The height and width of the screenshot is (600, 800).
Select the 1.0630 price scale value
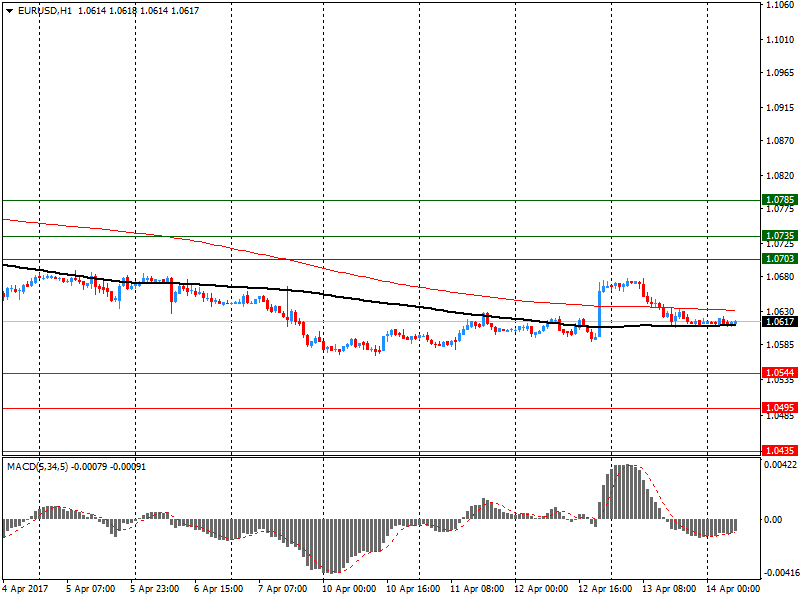tap(780, 311)
